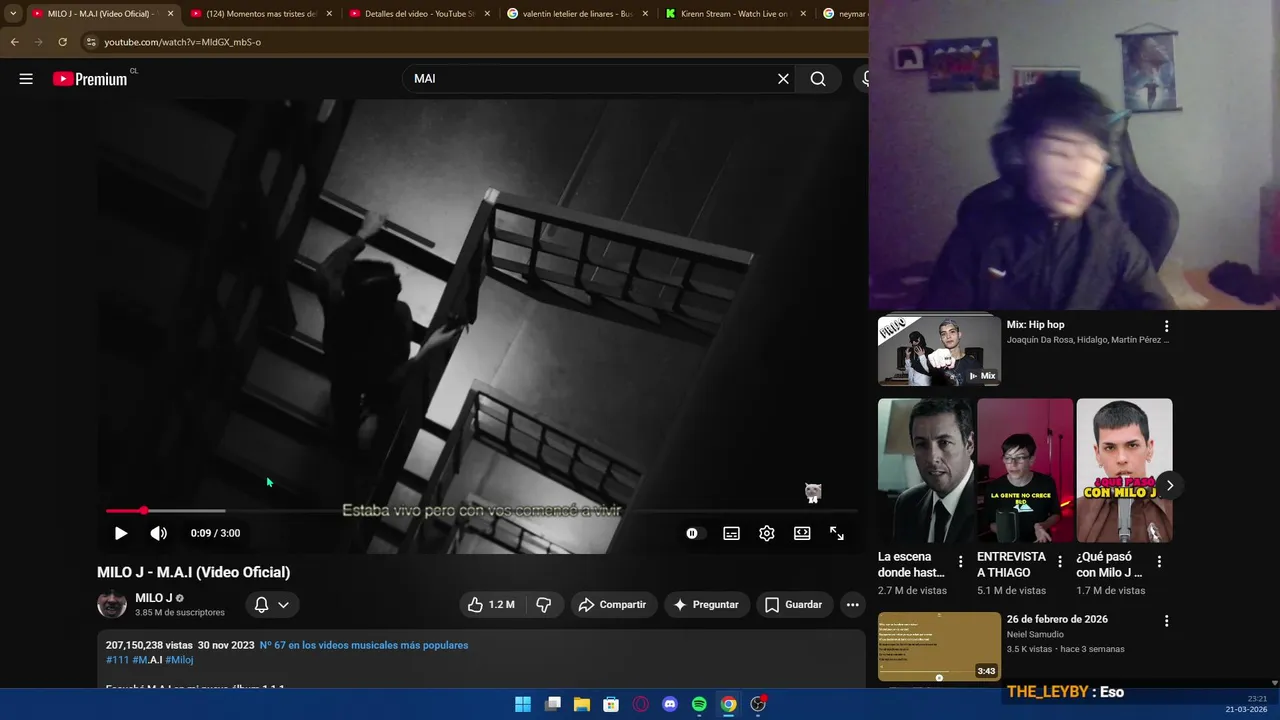The image size is (1280, 720).
Task: Save video with Guardar button
Action: click(793, 604)
